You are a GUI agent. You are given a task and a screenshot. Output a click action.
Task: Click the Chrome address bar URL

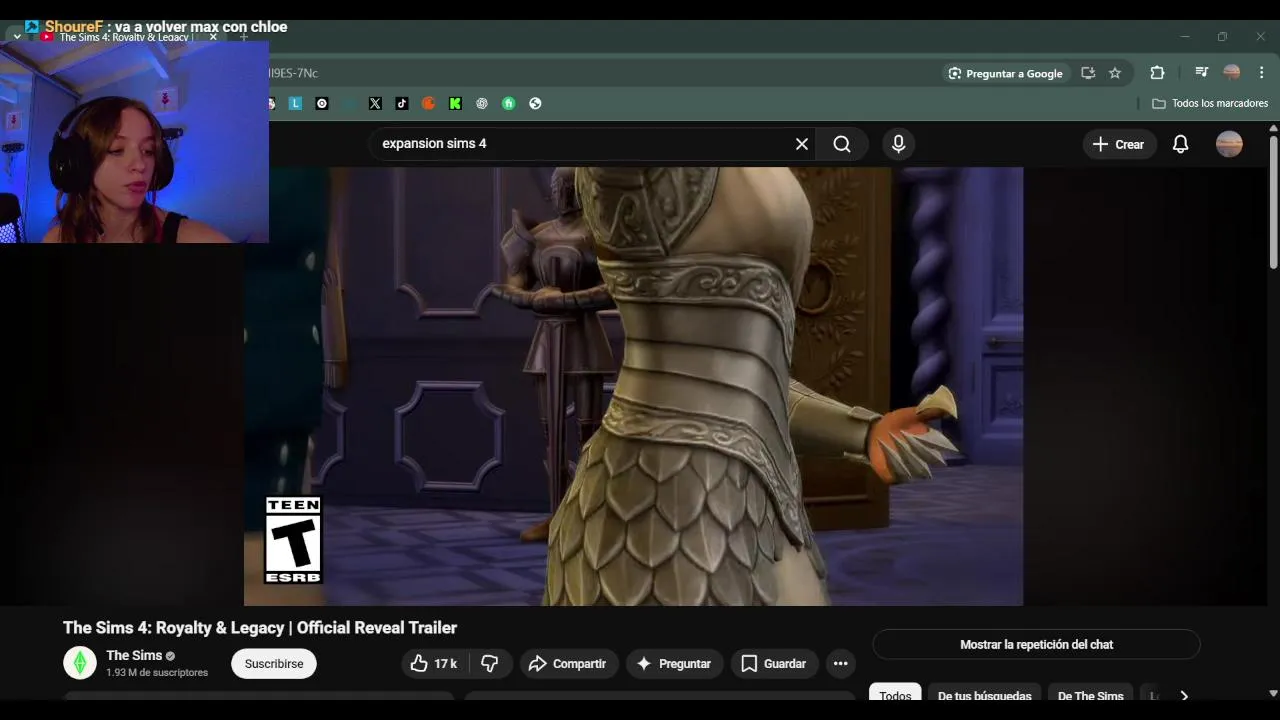293,73
